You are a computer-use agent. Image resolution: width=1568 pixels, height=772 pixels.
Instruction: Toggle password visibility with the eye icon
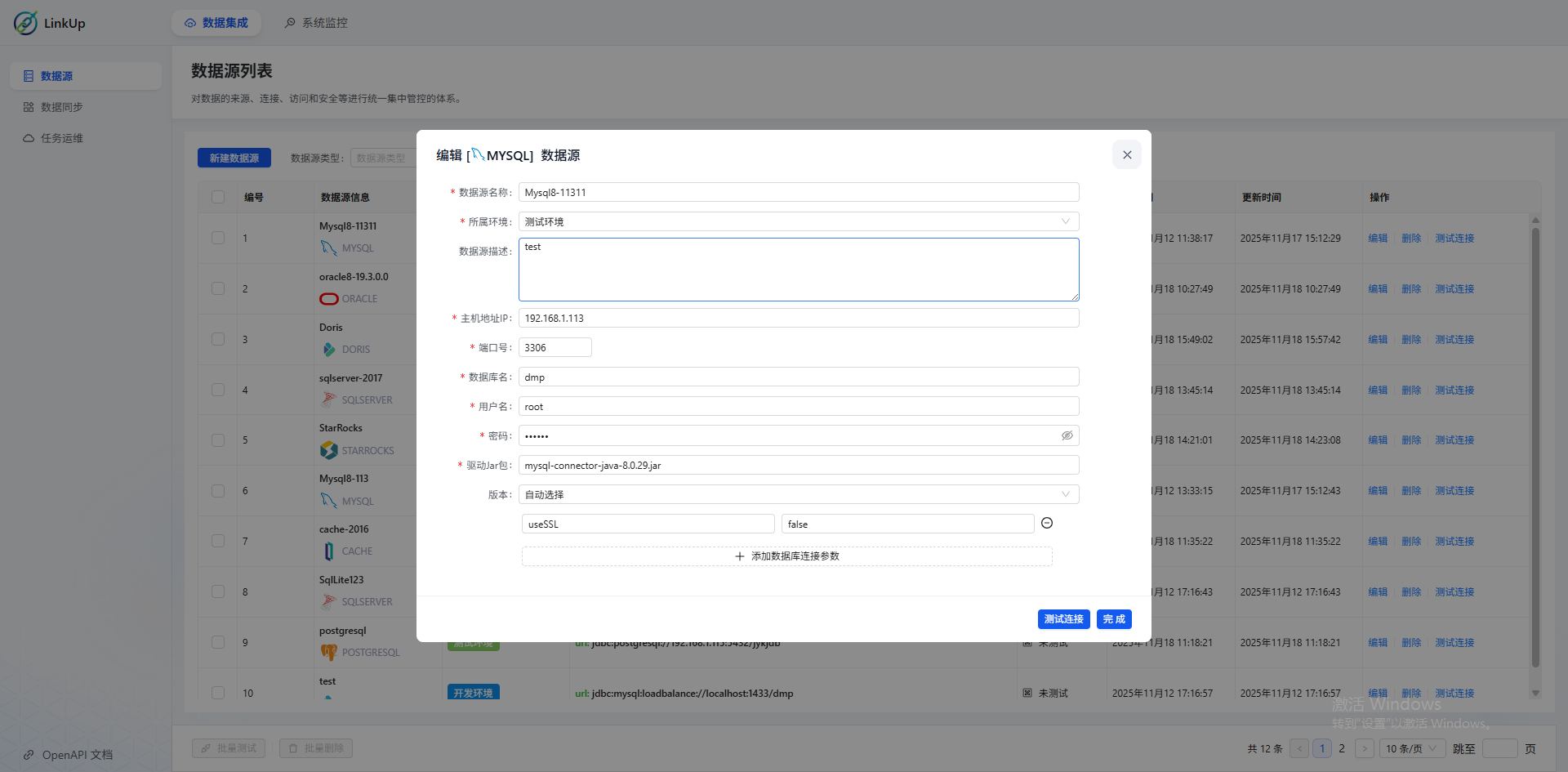[1067, 435]
